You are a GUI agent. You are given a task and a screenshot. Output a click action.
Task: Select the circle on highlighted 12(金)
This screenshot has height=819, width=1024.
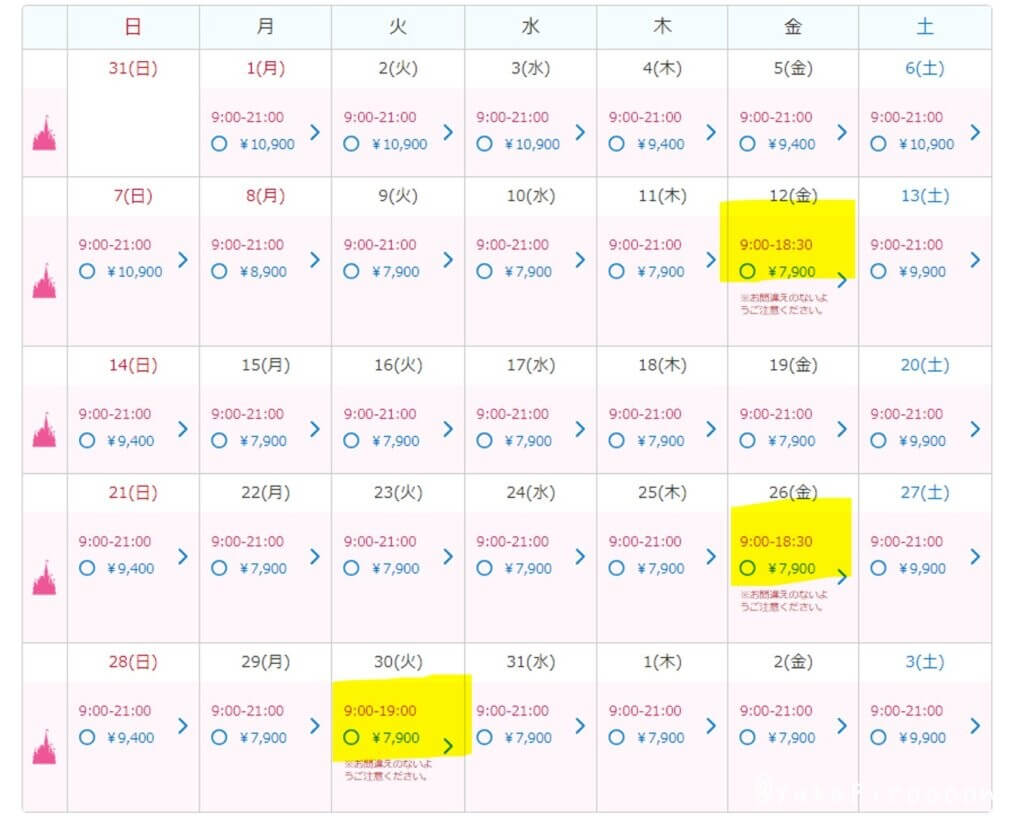click(747, 271)
